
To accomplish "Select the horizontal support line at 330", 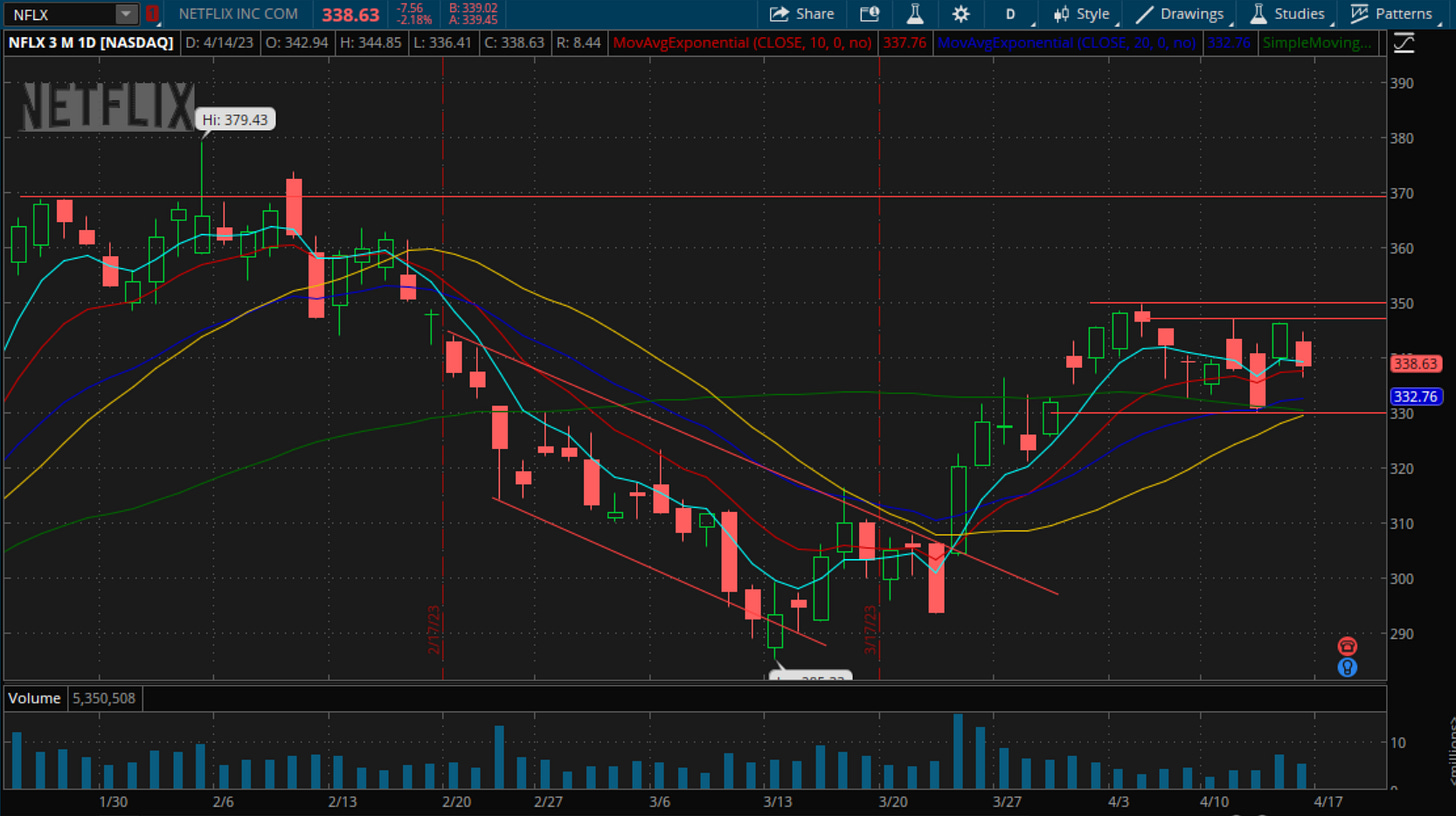I will point(1220,412).
